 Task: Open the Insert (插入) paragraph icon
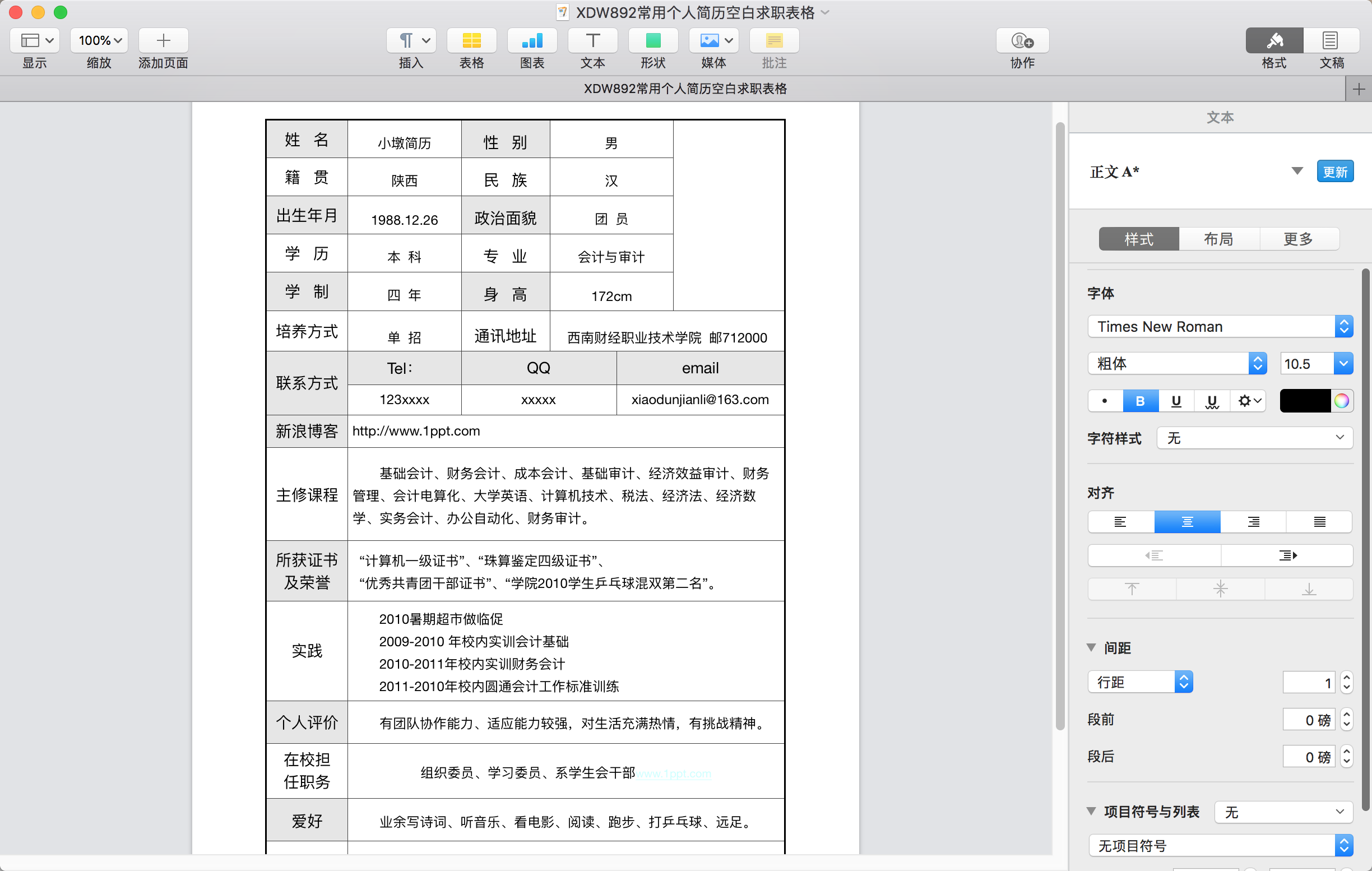pyautogui.click(x=411, y=40)
